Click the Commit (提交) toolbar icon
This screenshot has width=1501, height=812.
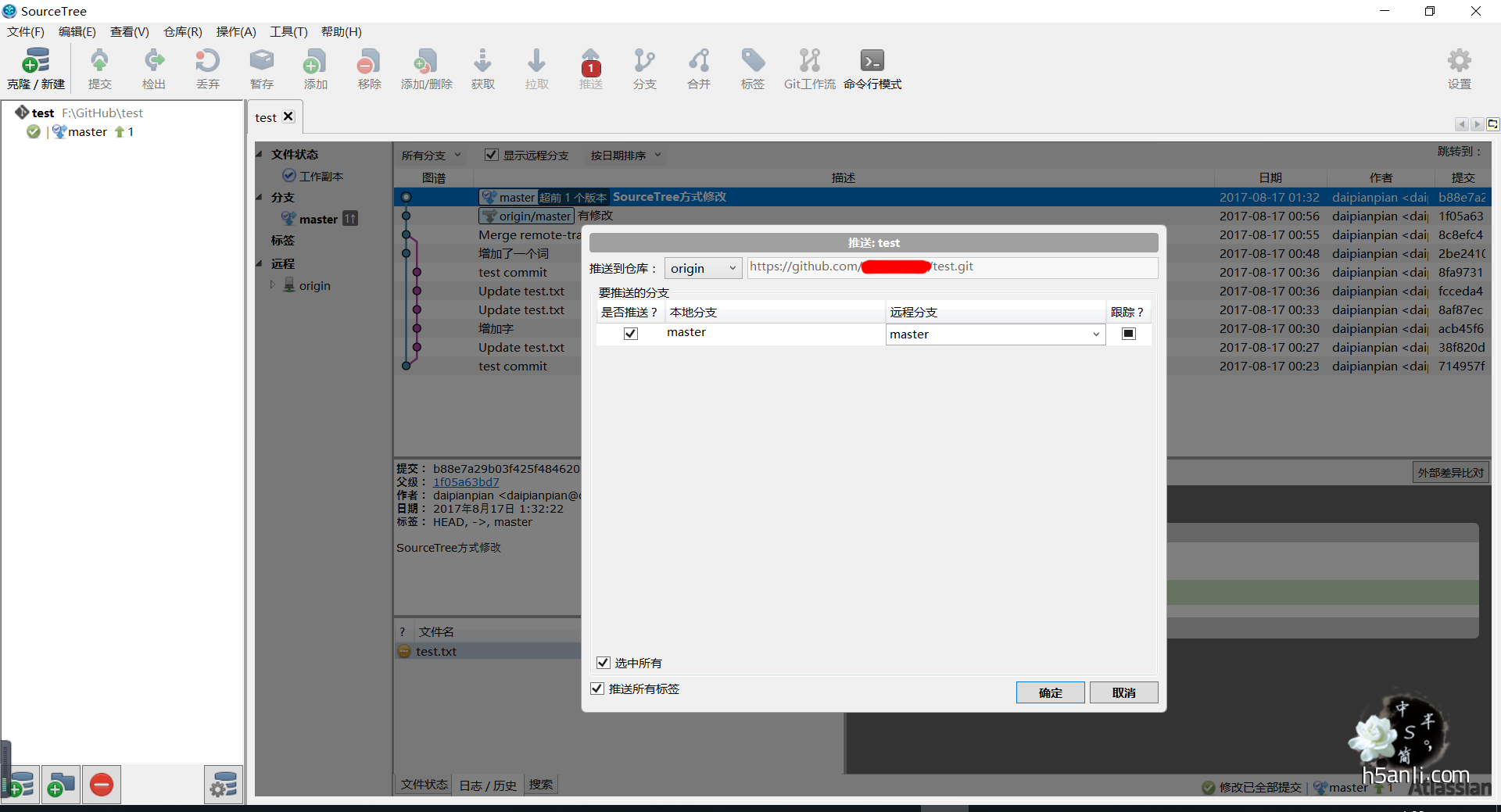point(99,68)
